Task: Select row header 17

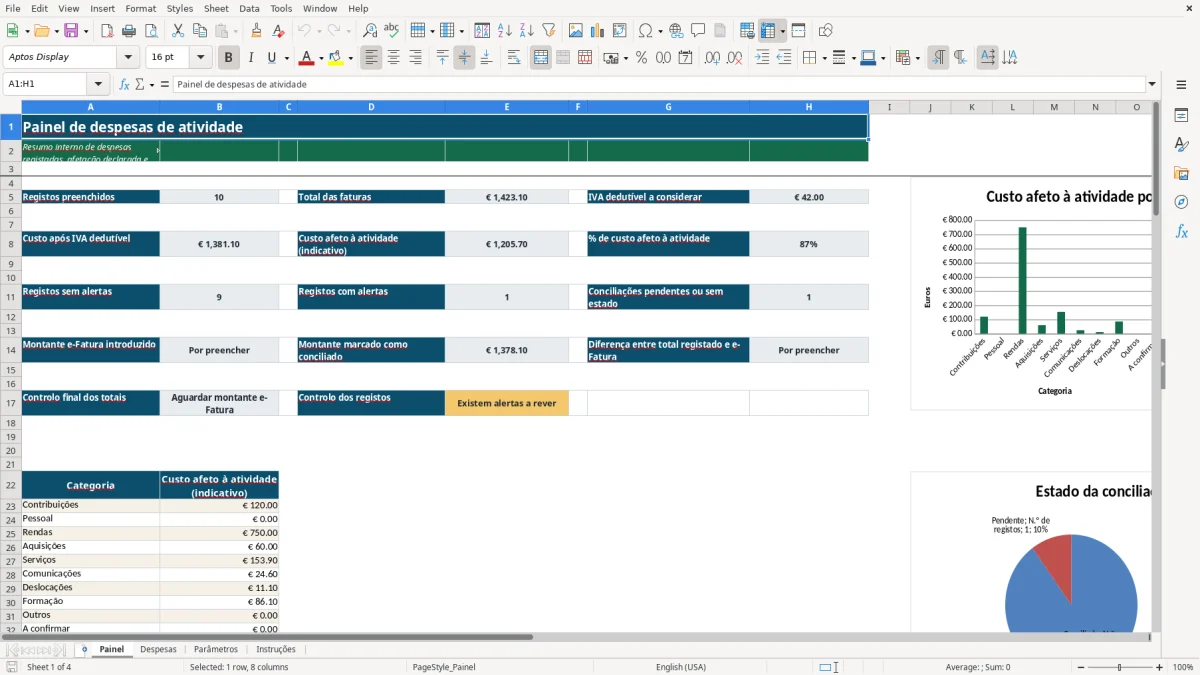Action: click(10, 403)
